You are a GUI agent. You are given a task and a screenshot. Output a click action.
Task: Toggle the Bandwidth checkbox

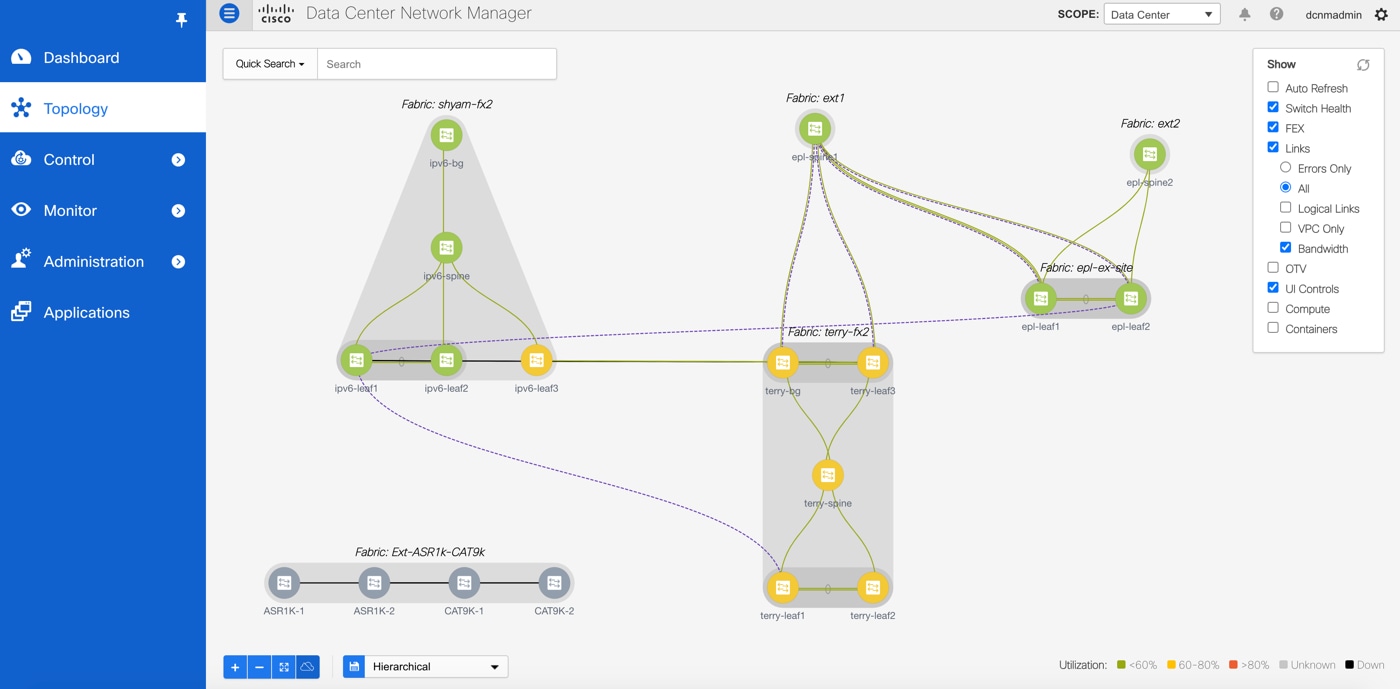(1286, 247)
